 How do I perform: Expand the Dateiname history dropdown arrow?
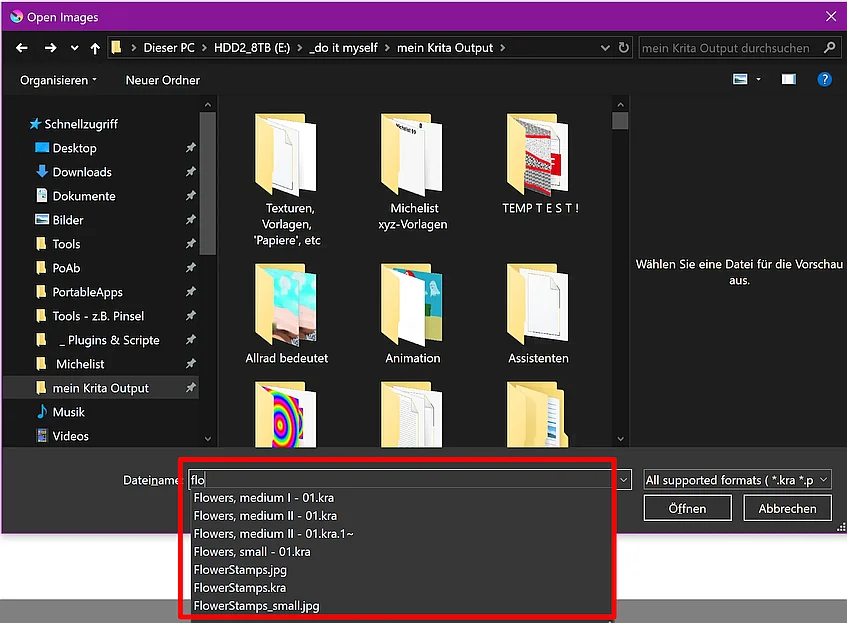[x=623, y=479]
